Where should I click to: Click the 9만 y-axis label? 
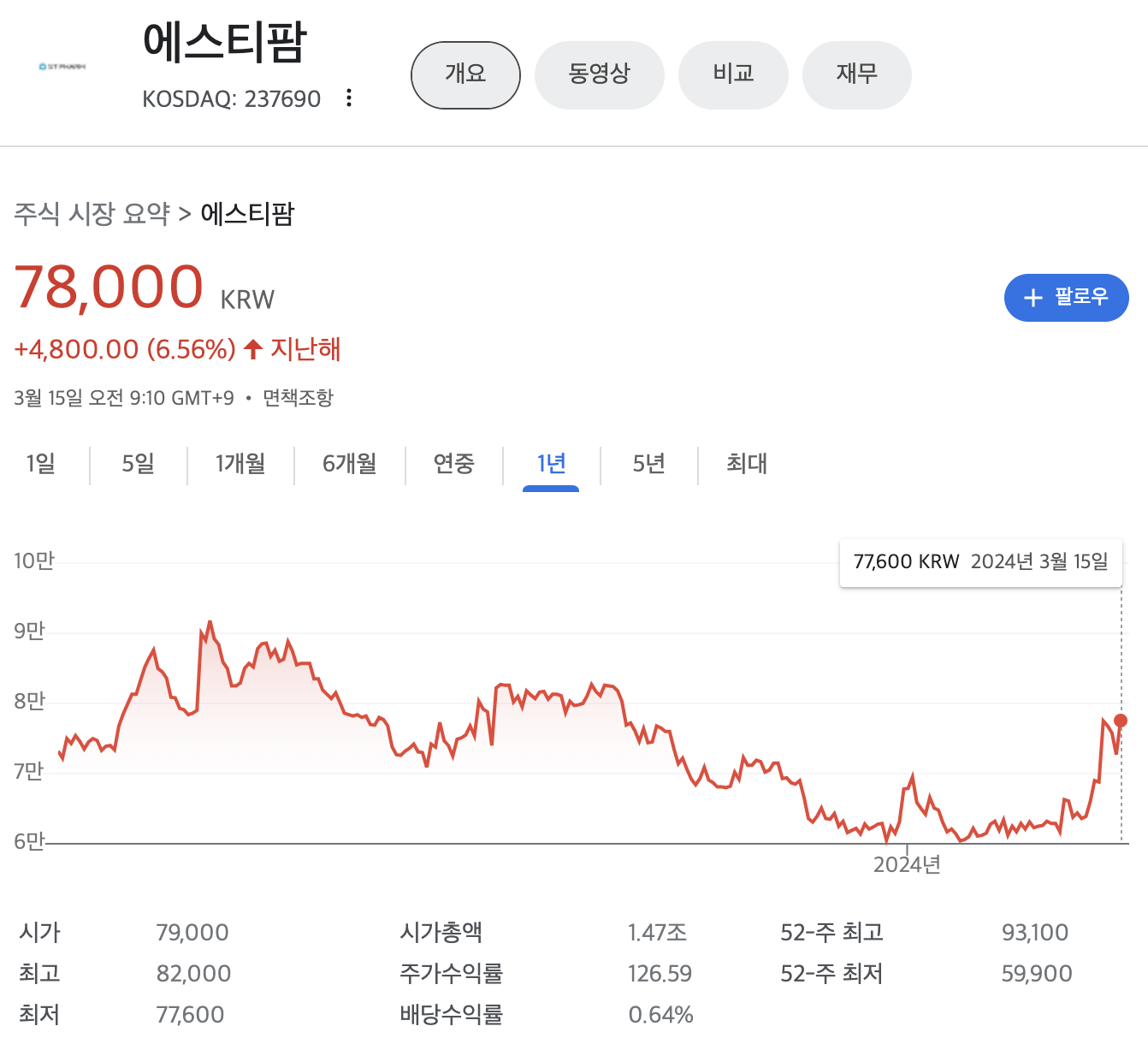pos(29,631)
